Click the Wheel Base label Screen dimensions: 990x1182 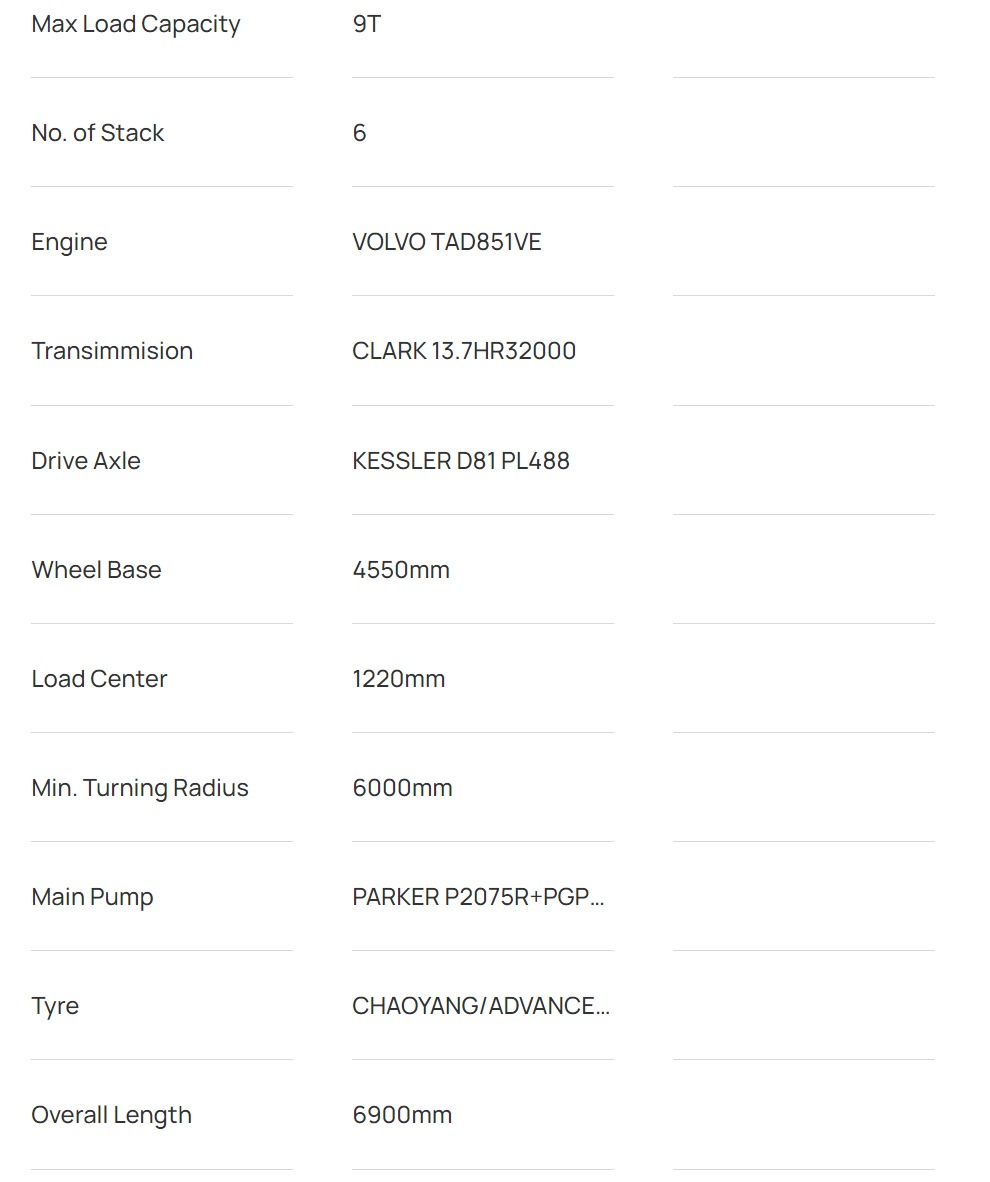pyautogui.click(x=97, y=570)
